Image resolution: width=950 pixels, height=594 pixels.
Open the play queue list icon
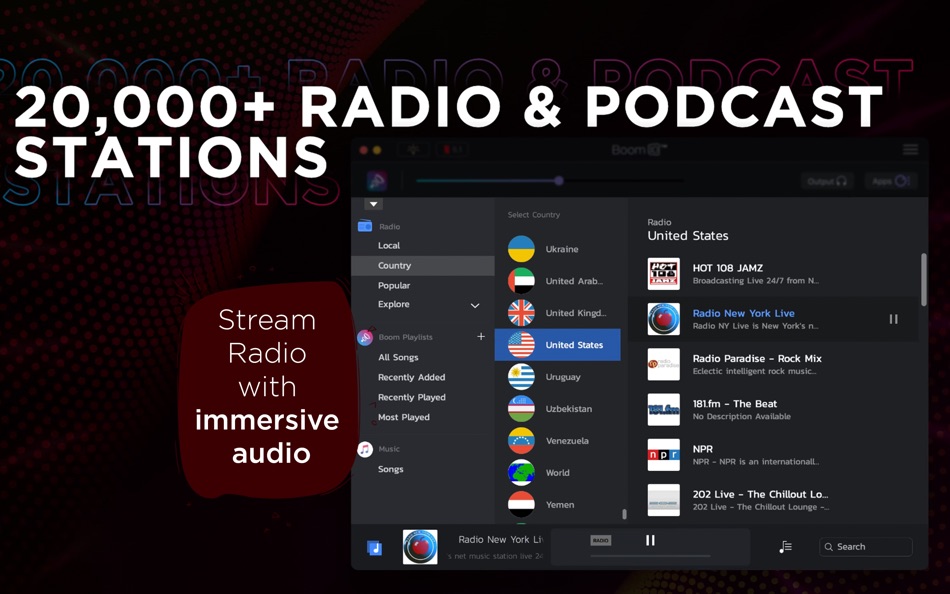(785, 547)
